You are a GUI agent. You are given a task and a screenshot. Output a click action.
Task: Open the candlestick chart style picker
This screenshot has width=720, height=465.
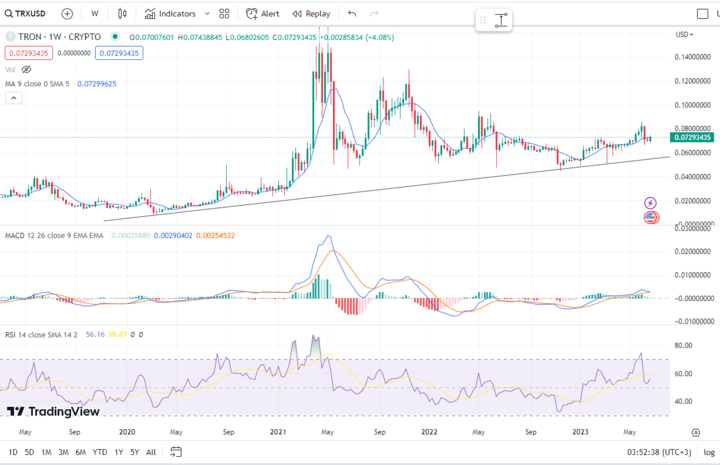click(x=122, y=14)
